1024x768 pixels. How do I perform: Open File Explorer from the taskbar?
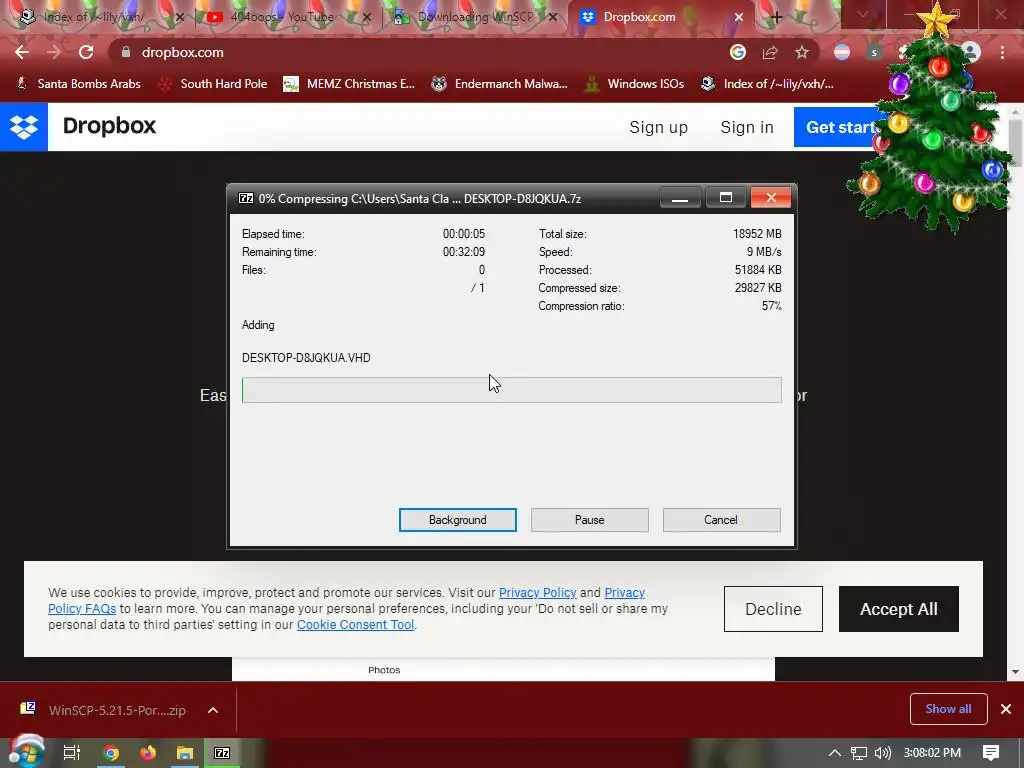[185, 753]
